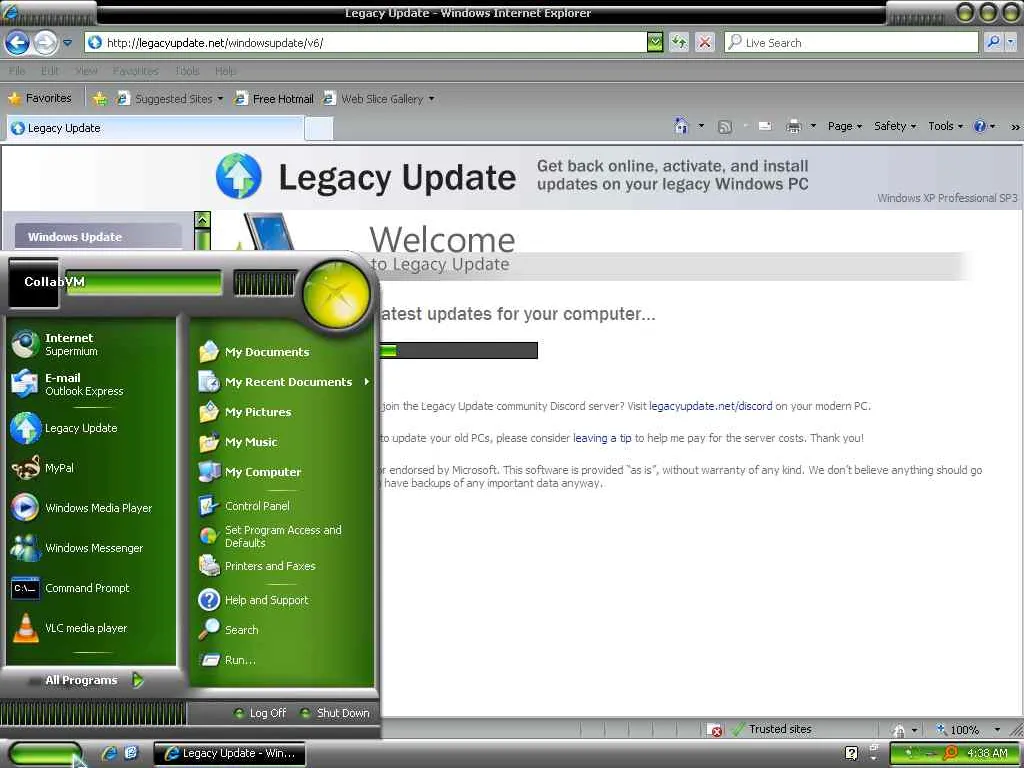Click the Live Search box
The image size is (1024, 768).
[852, 43]
